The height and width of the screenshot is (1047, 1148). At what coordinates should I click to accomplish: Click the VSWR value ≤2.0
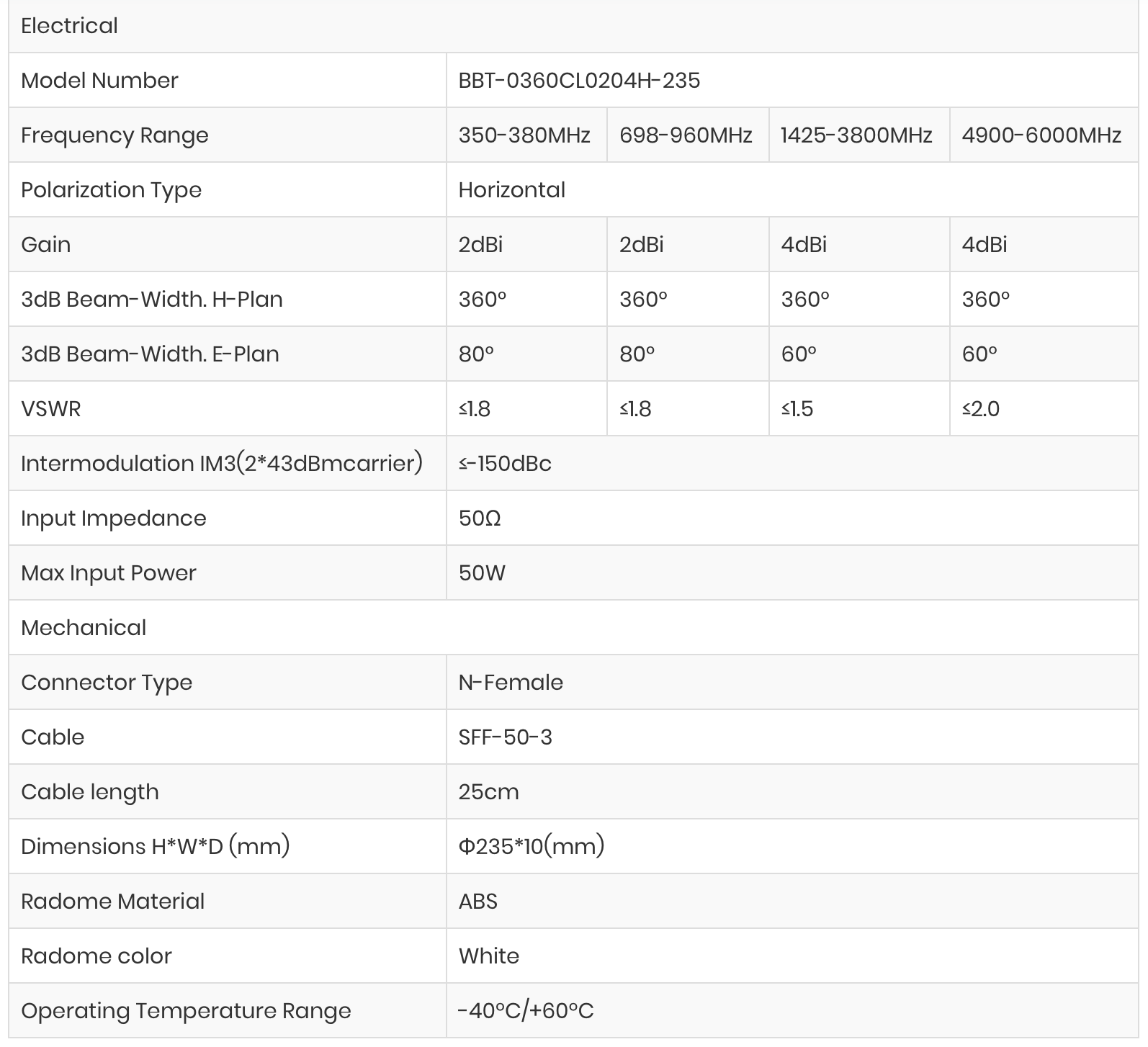[x=981, y=409]
